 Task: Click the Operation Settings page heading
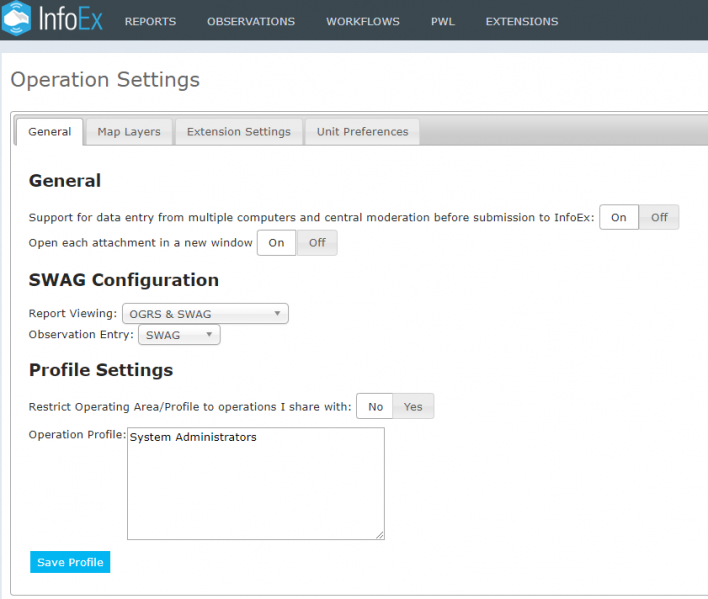pyautogui.click(x=105, y=80)
